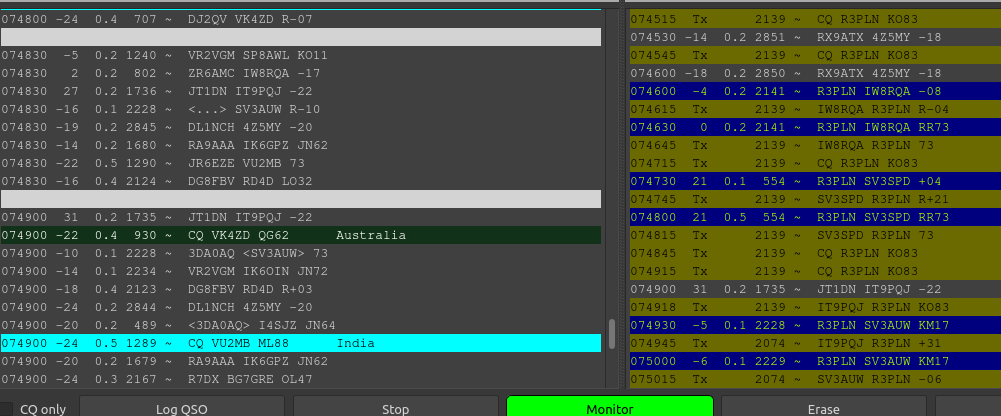Screen dimensions: 1001x416
Task: Select the DG8FBV RD4D R+03 decode row
Action: pos(301,289)
